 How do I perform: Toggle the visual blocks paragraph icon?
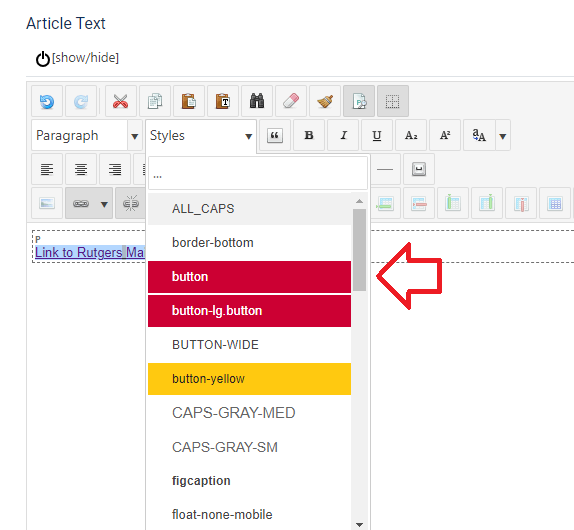(359, 101)
